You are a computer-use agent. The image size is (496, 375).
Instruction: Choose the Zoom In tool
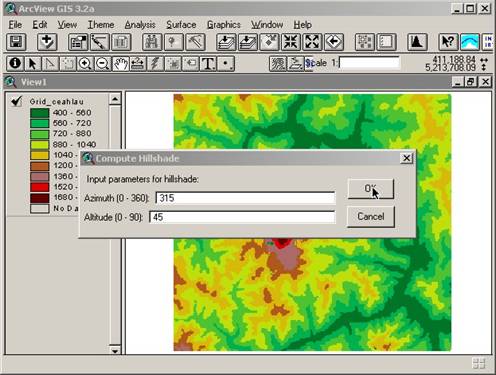click(x=85, y=63)
